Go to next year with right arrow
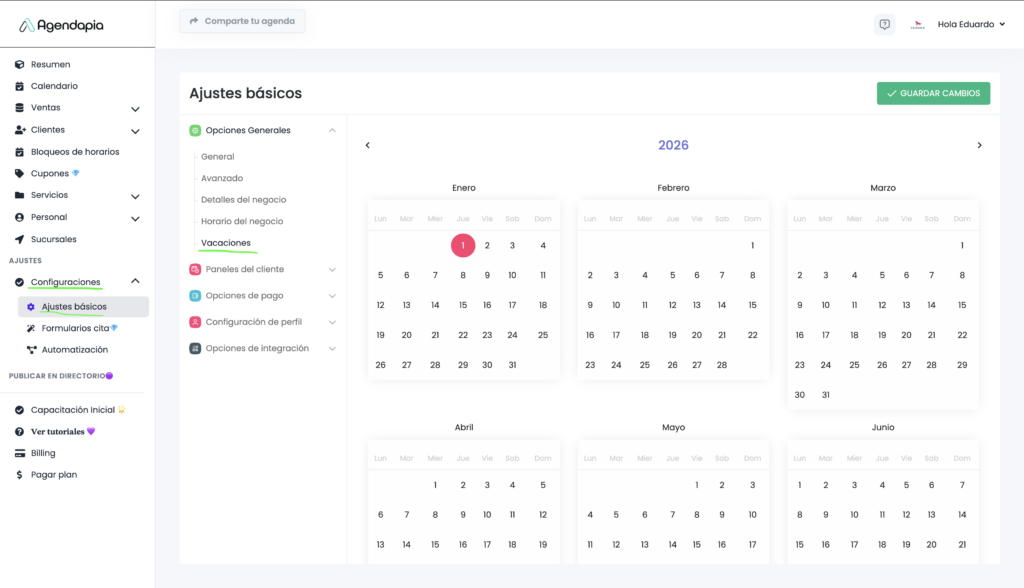This screenshot has height=588, width=1024. pos(979,145)
